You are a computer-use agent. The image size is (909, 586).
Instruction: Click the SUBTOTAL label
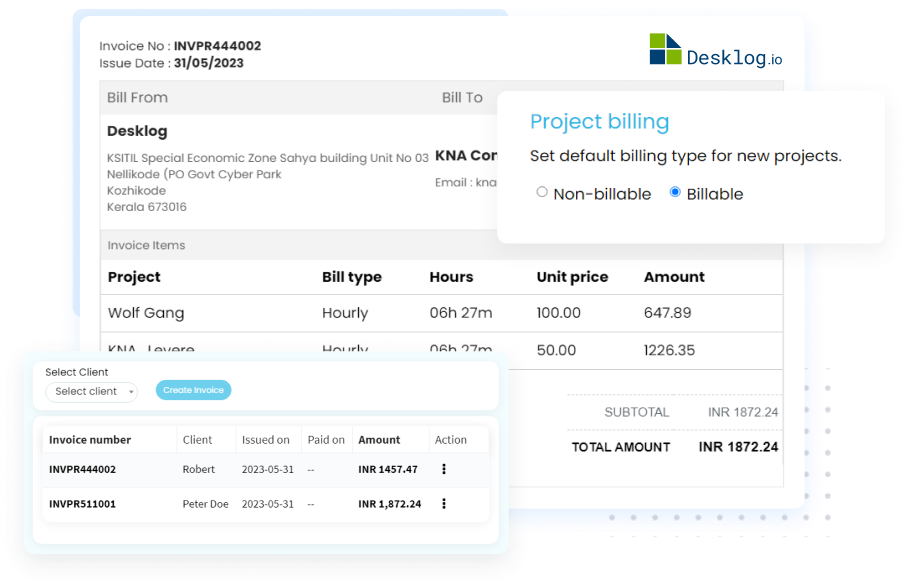(637, 412)
